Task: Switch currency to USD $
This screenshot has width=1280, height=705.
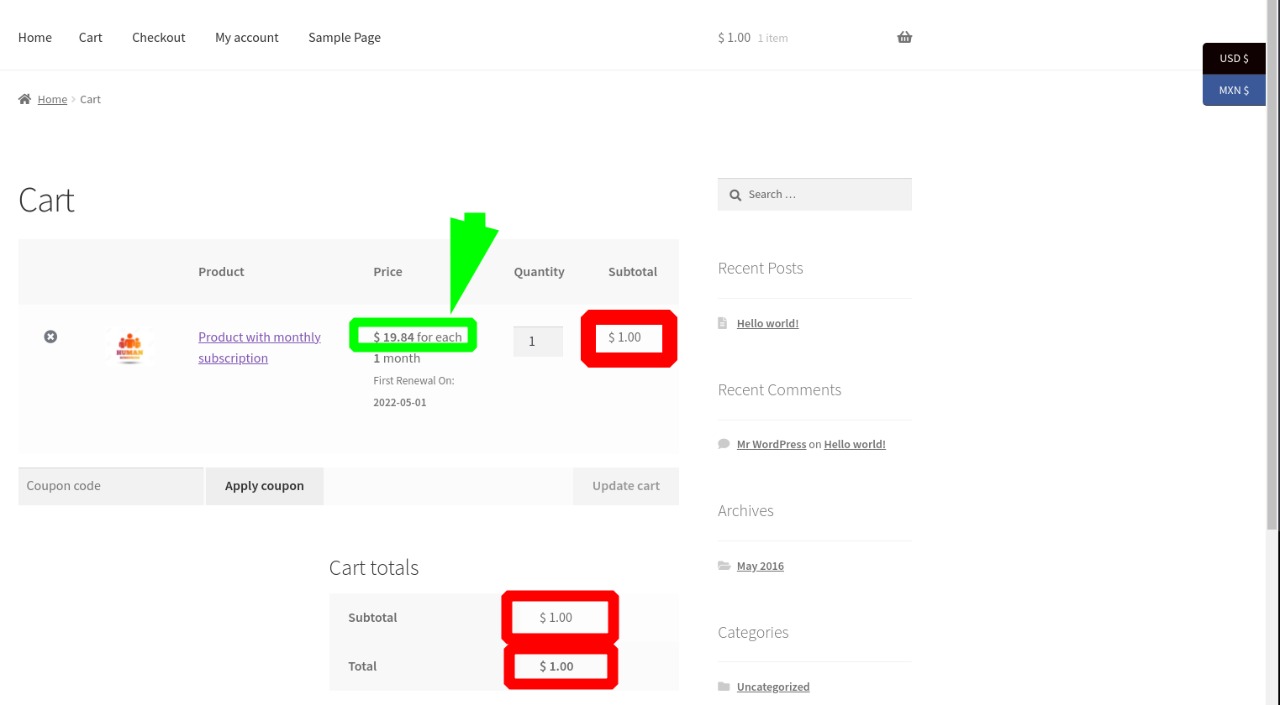Action: tap(1233, 58)
